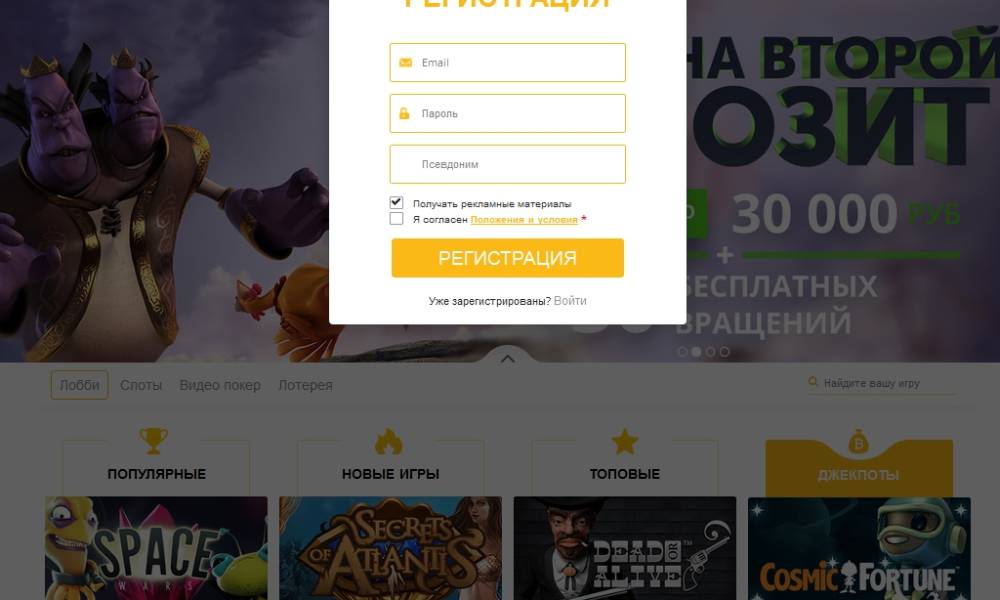The height and width of the screenshot is (600, 1000).
Task: Switch to the Видео покер tab
Action: coord(220,385)
